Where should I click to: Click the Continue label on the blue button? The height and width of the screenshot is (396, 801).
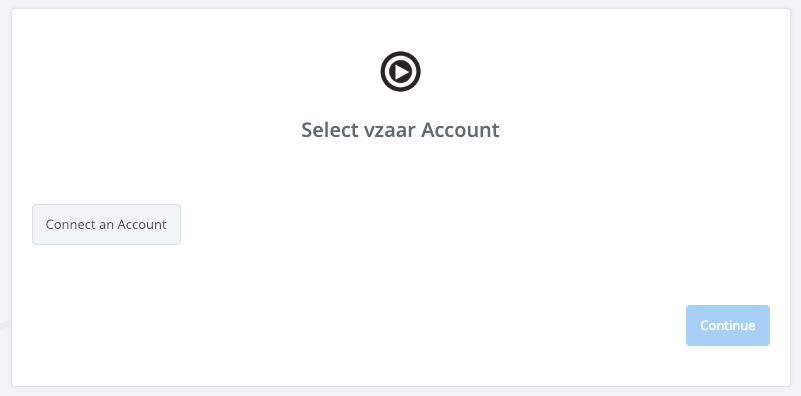point(727,325)
